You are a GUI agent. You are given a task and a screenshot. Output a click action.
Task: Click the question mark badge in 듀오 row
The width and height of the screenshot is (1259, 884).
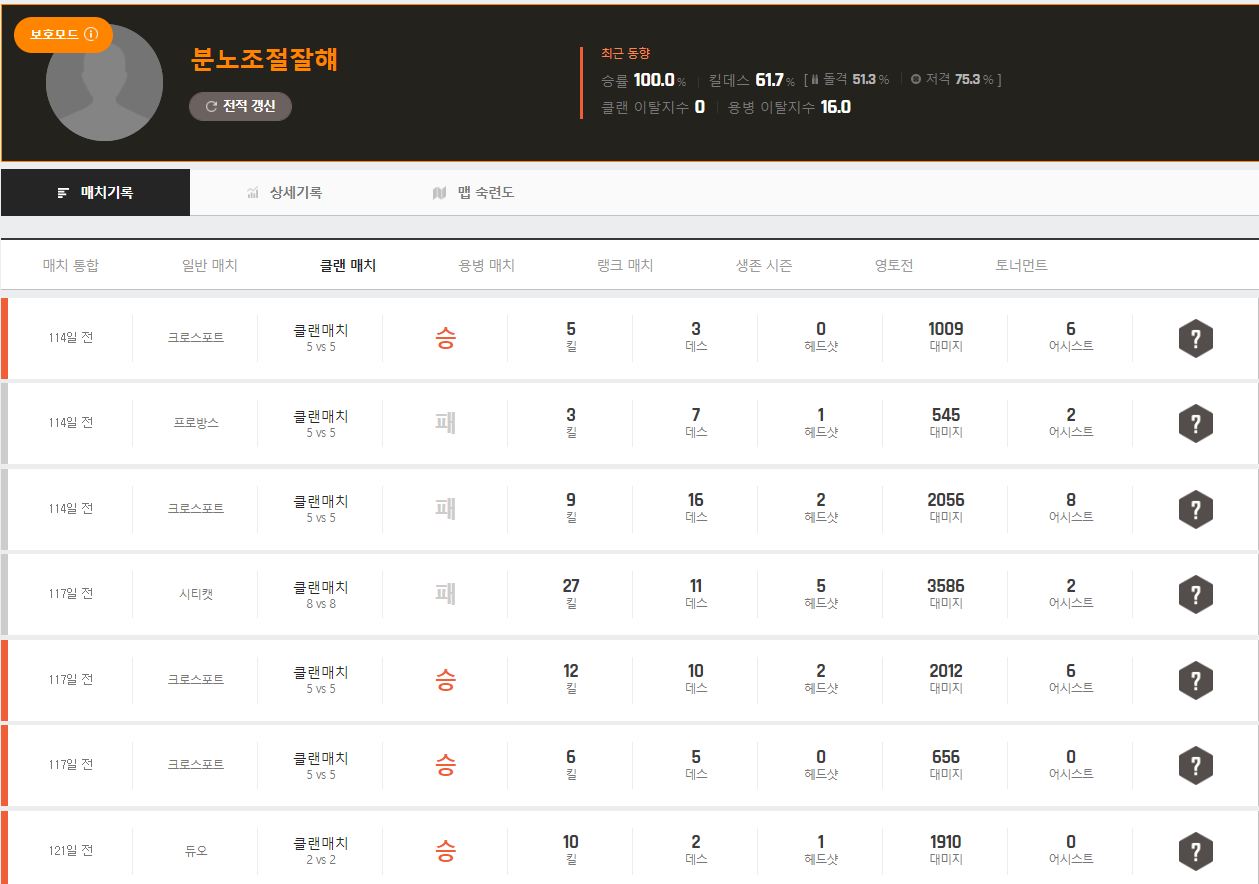[x=1195, y=852]
